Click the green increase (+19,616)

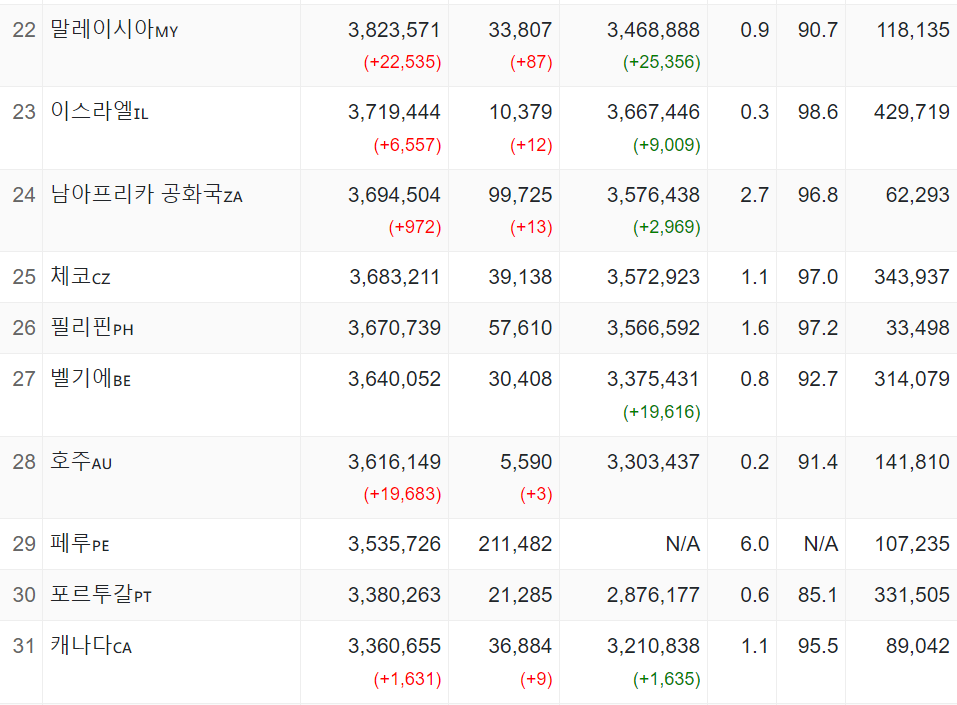[x=662, y=413]
